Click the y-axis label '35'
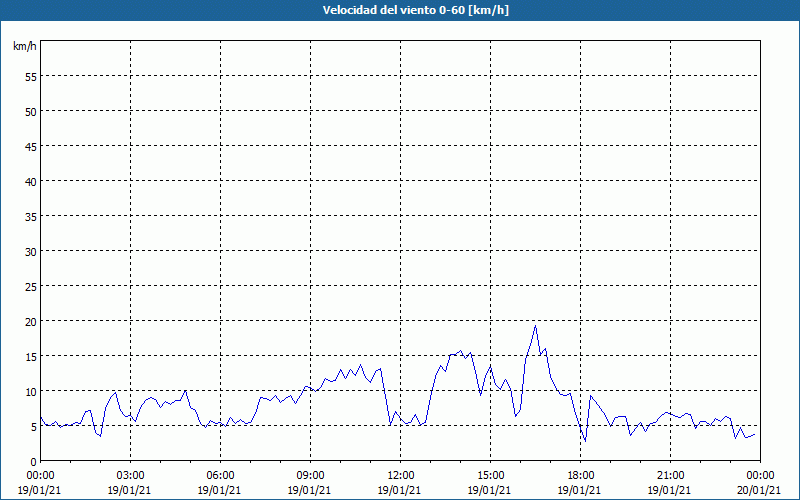This screenshot has width=800, height=500. pyautogui.click(x=31, y=216)
